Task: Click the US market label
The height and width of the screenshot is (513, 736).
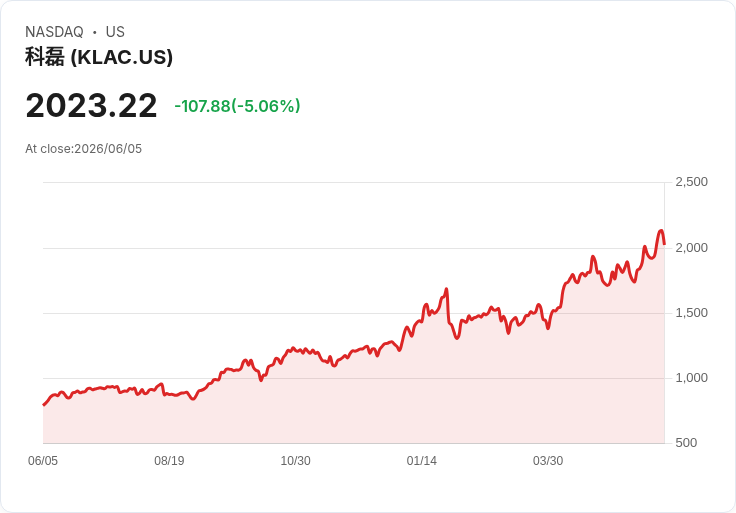Action: tap(115, 32)
